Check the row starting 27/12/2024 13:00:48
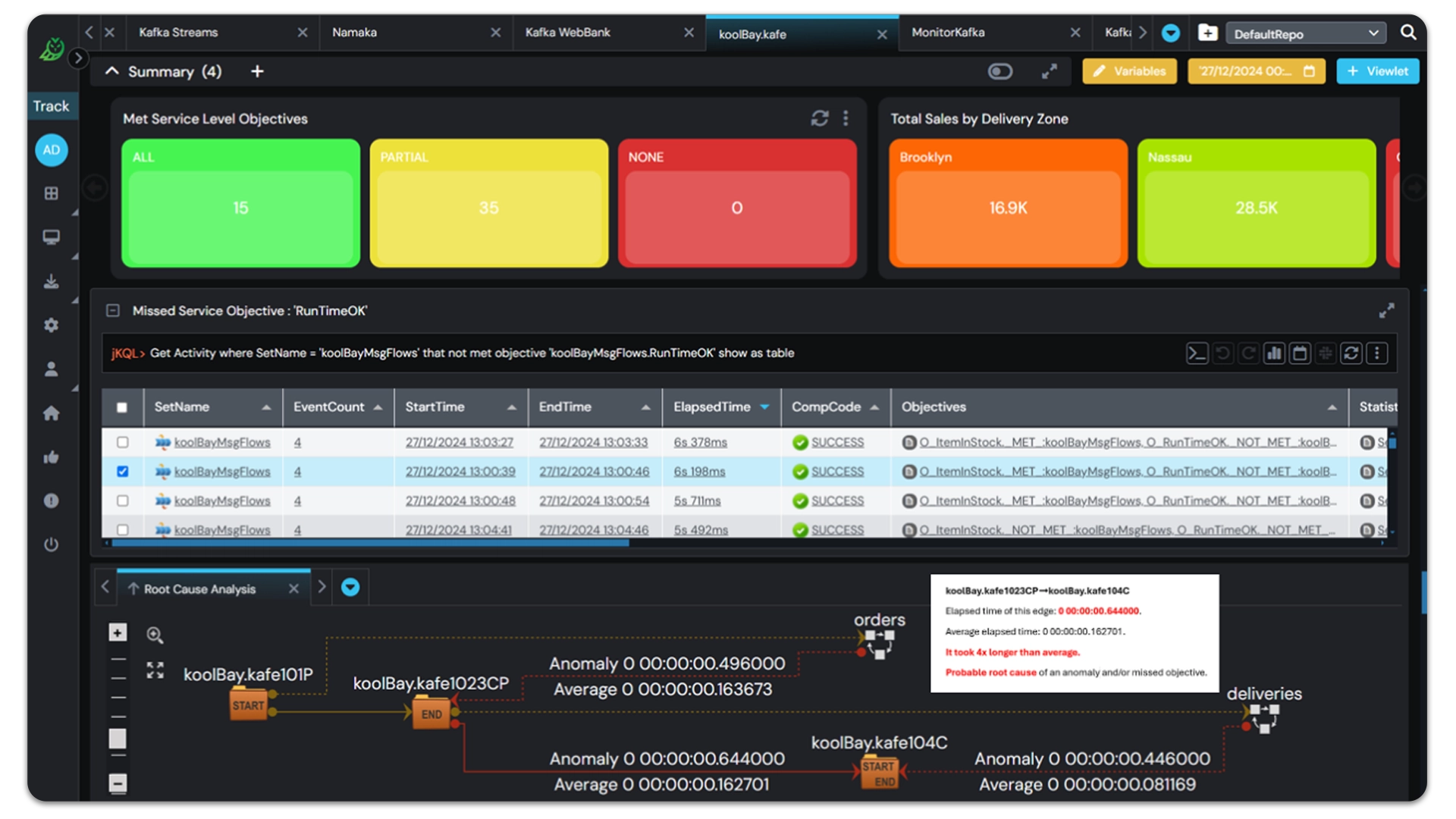The width and height of the screenshot is (1456, 819). 122,500
